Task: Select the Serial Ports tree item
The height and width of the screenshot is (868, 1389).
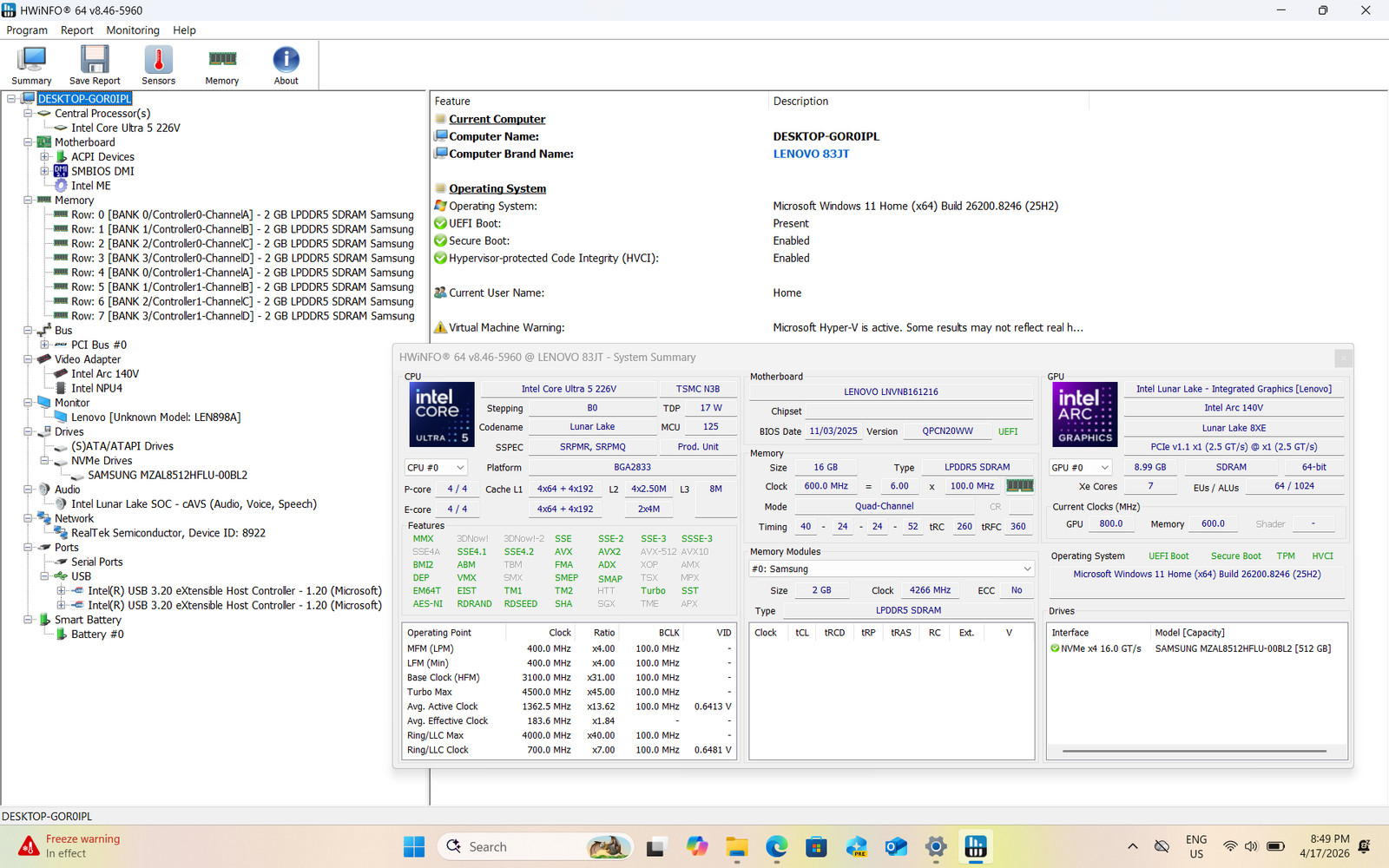Action: (x=97, y=562)
